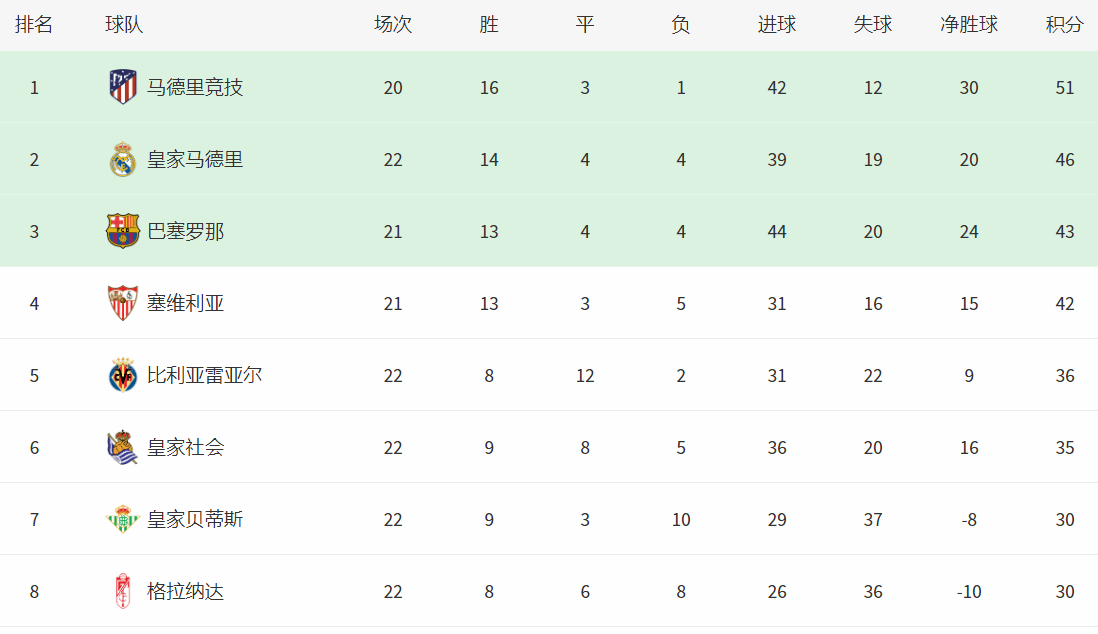Viewport: 1098px width, 634px height.
Task: Select the 皇家社会 team name
Action: [186, 448]
